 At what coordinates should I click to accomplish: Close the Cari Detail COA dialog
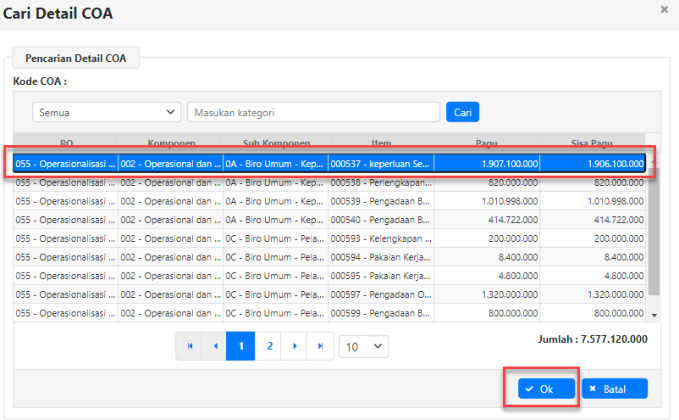click(664, 9)
